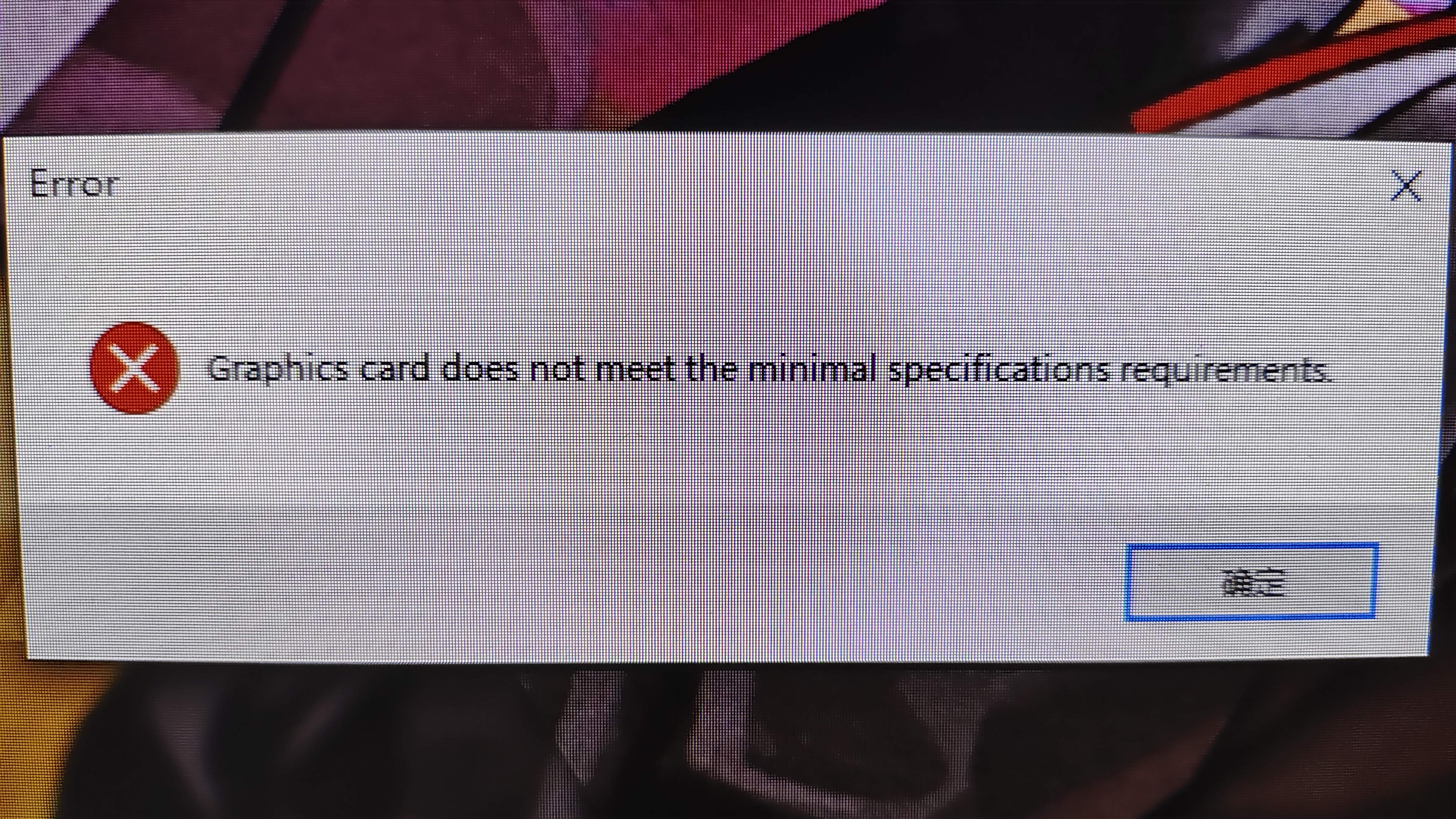Click the word "requirements" in the message
Viewport: 1456px width, 819px height.
[x=1225, y=371]
